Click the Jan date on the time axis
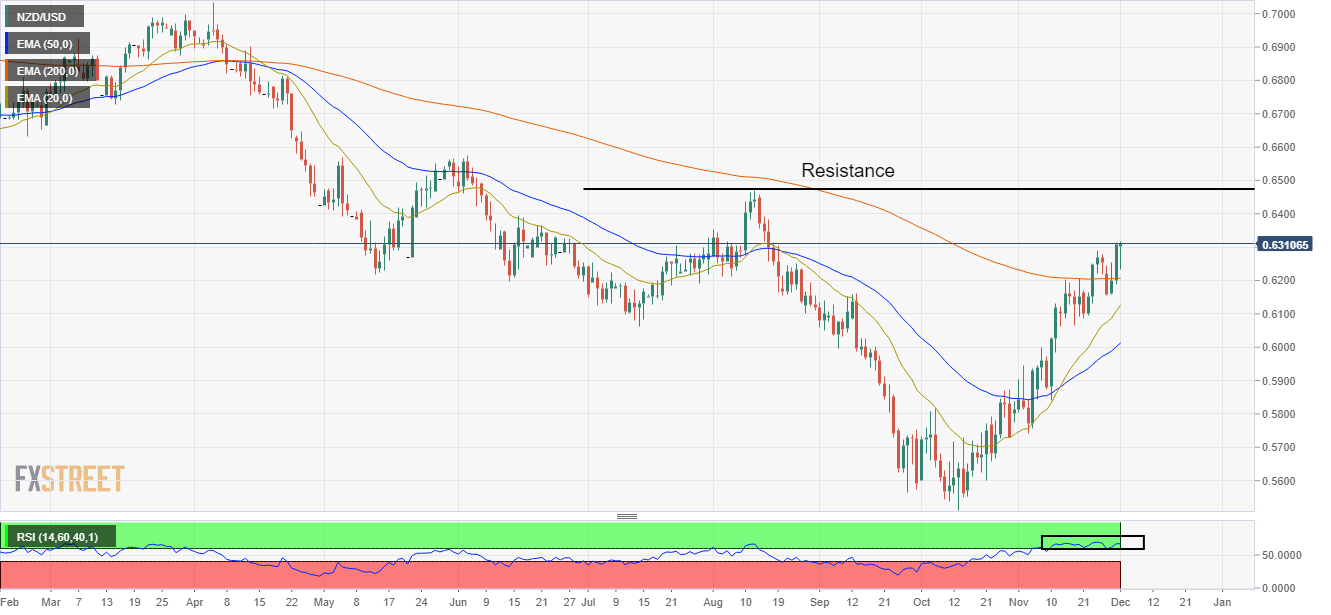1331x615 pixels. click(1222, 603)
